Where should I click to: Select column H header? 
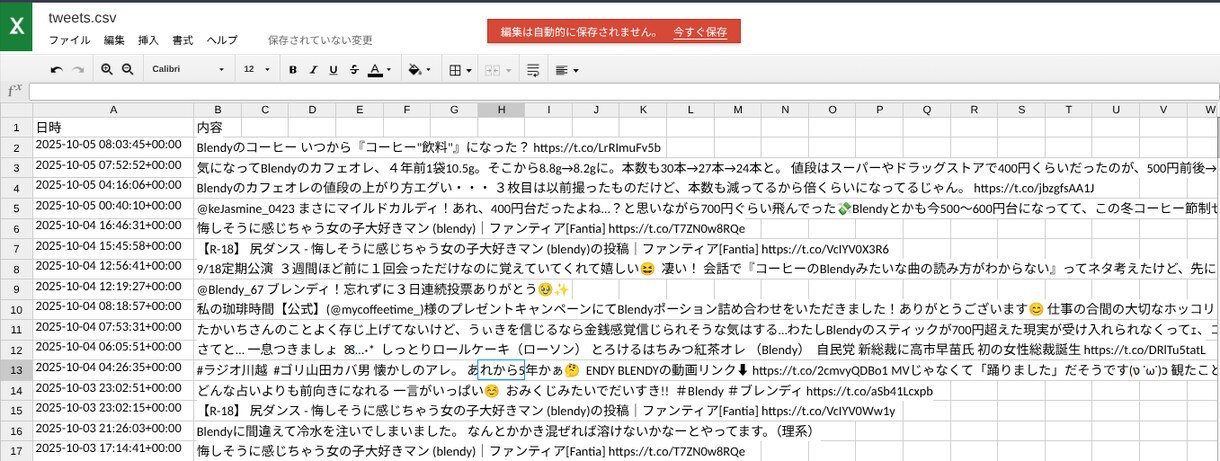[x=501, y=109]
